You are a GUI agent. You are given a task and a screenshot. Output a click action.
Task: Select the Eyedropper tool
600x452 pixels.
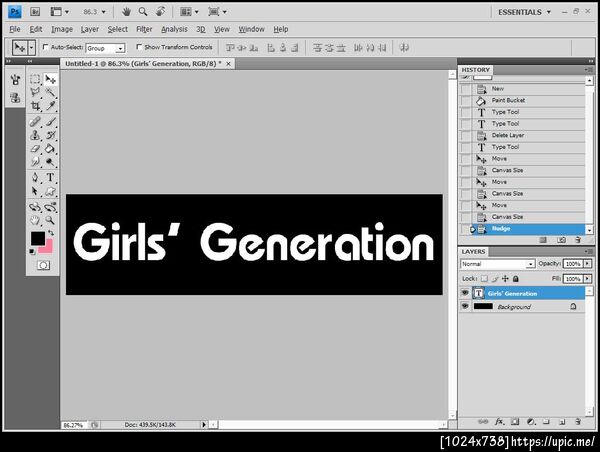pyautogui.click(x=50, y=105)
